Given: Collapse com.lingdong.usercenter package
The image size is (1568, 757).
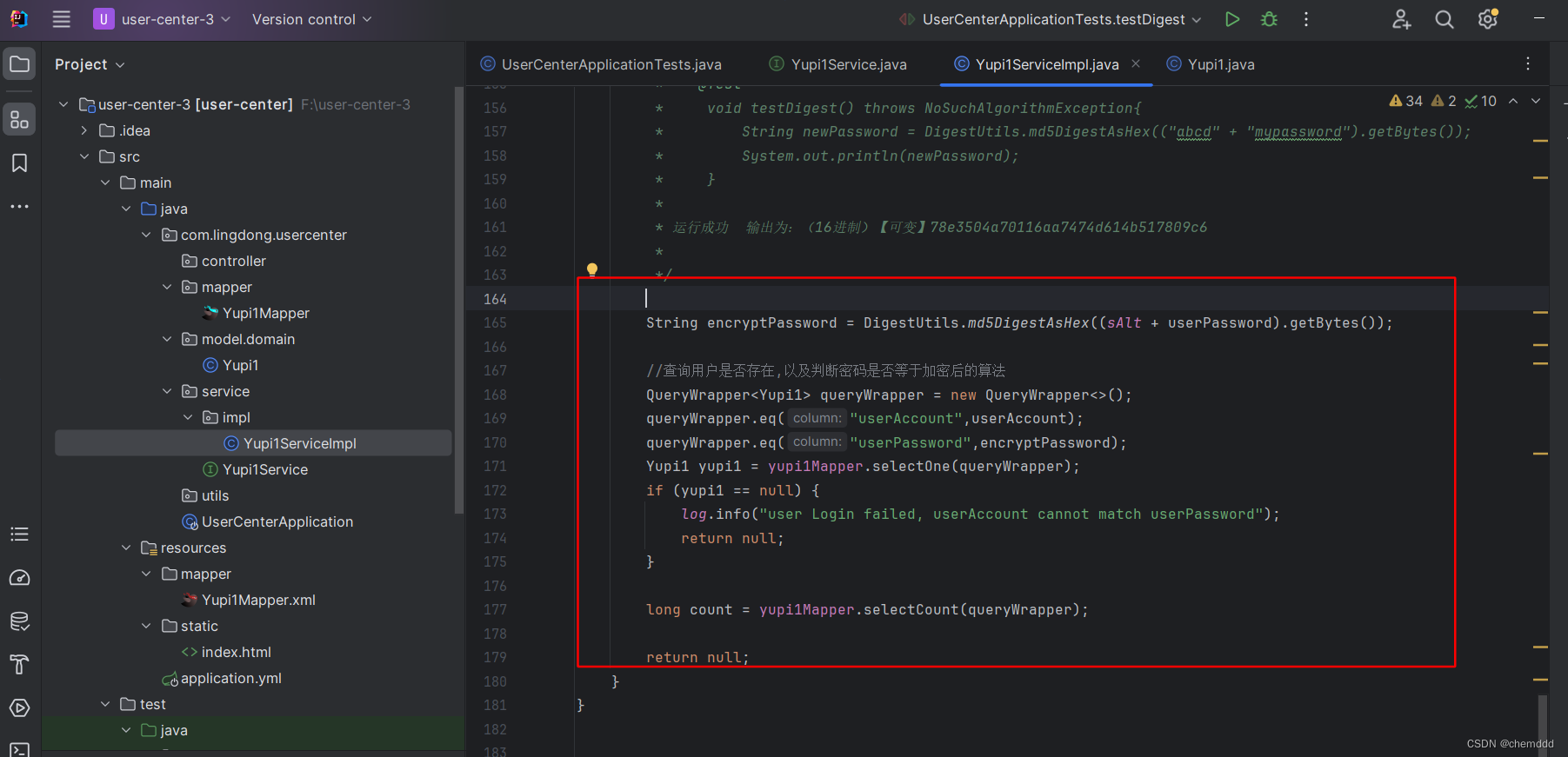Looking at the screenshot, I should 146,235.
